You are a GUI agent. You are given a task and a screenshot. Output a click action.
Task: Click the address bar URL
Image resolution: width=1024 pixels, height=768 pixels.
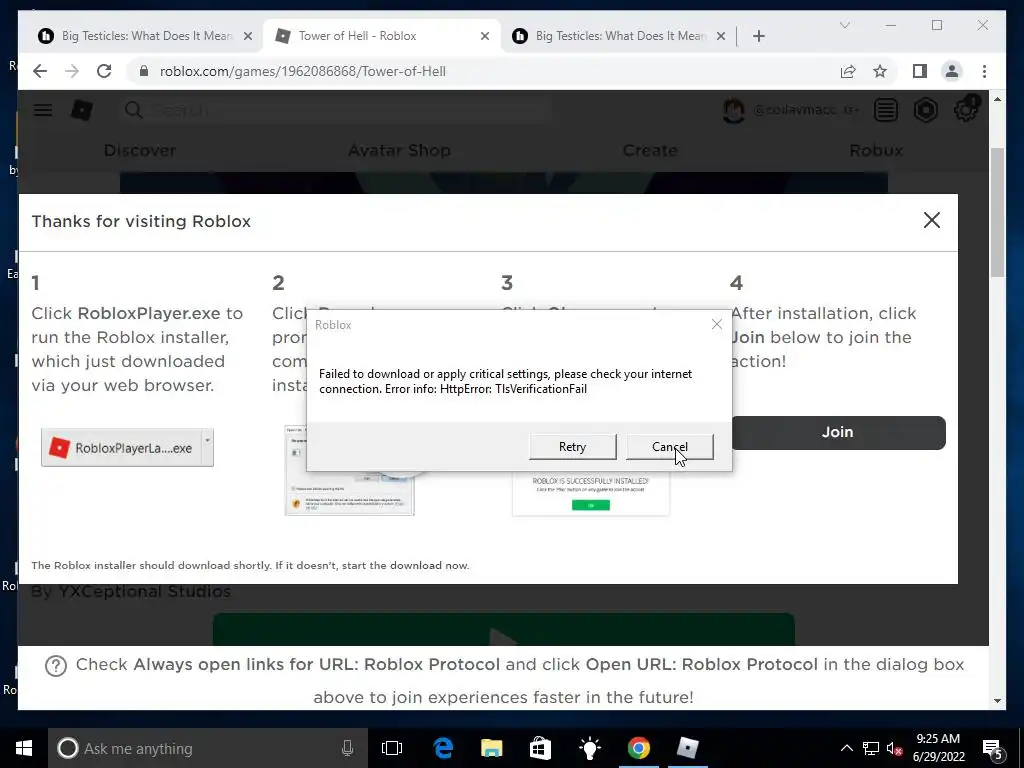coord(302,71)
